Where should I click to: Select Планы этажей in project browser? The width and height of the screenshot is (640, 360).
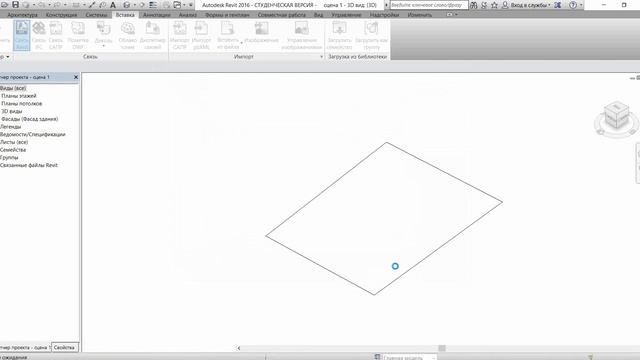click(x=19, y=96)
